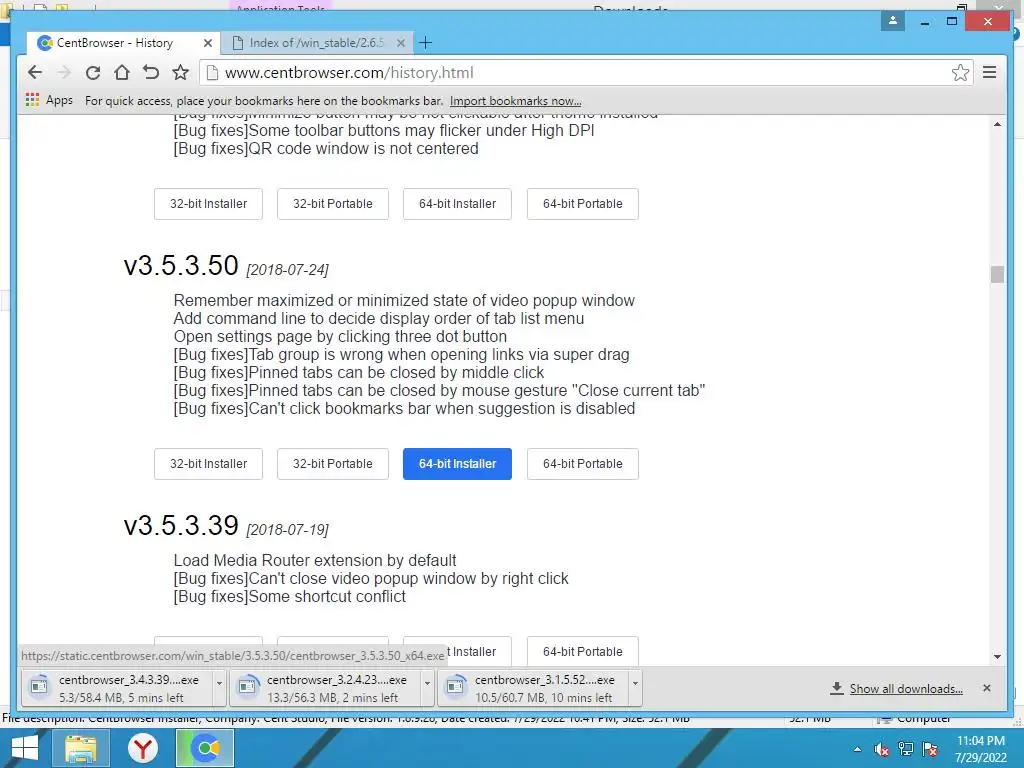Switch to Index of /win_stable tab
The image size is (1024, 768).
point(316,43)
